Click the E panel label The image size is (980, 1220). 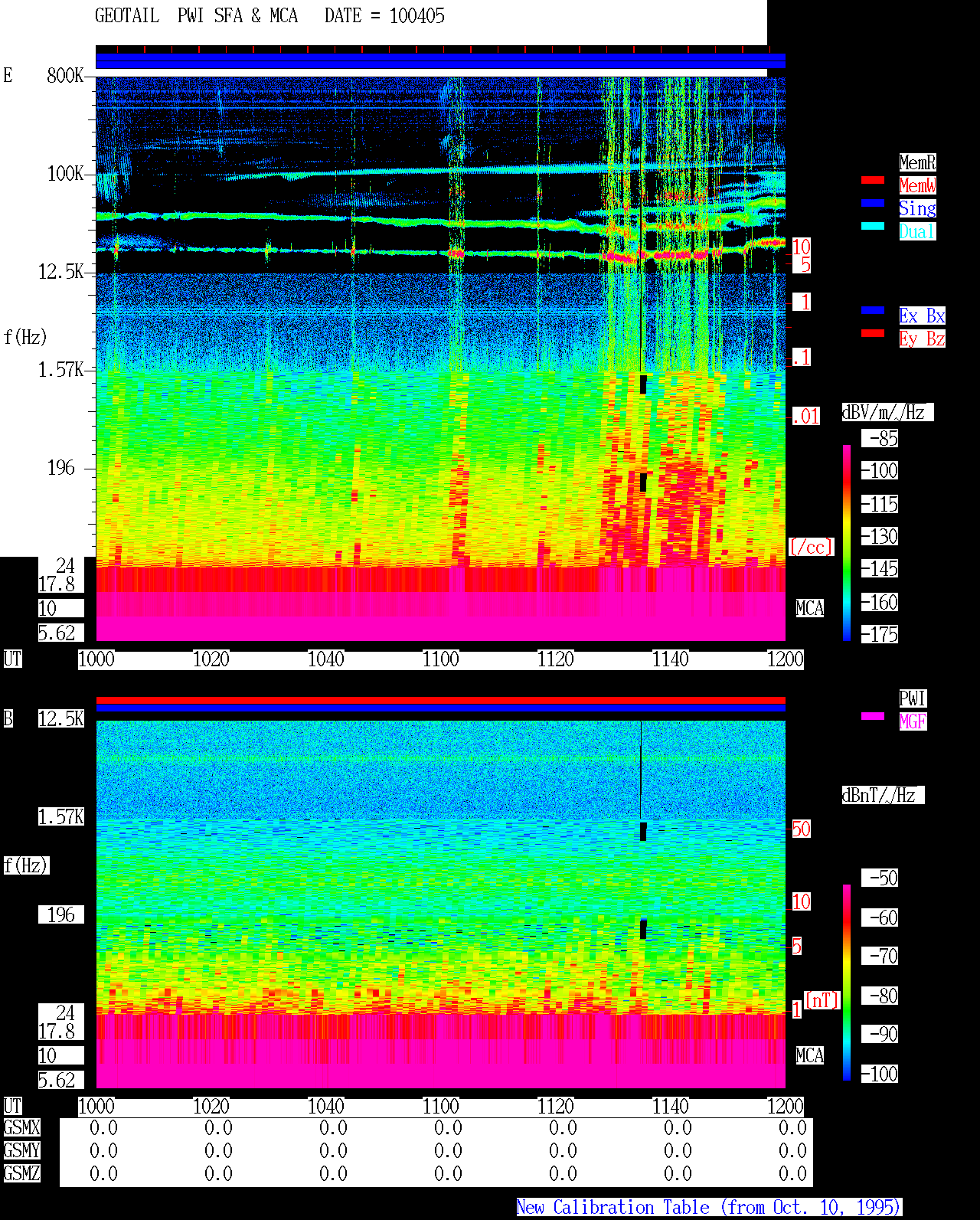tap(8, 75)
